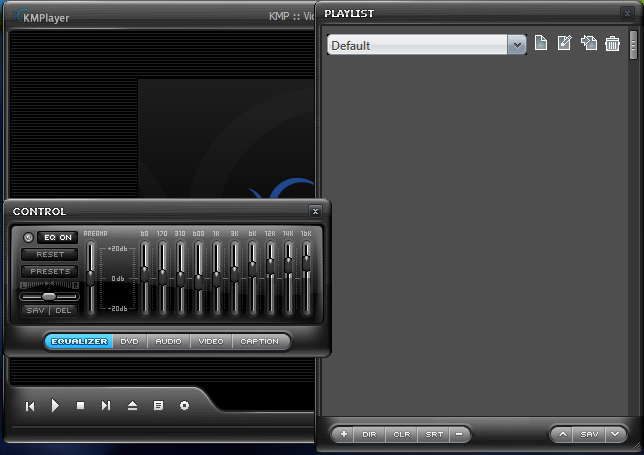The image size is (644, 455).
Task: Open the control box gear icon
Action: tap(184, 406)
